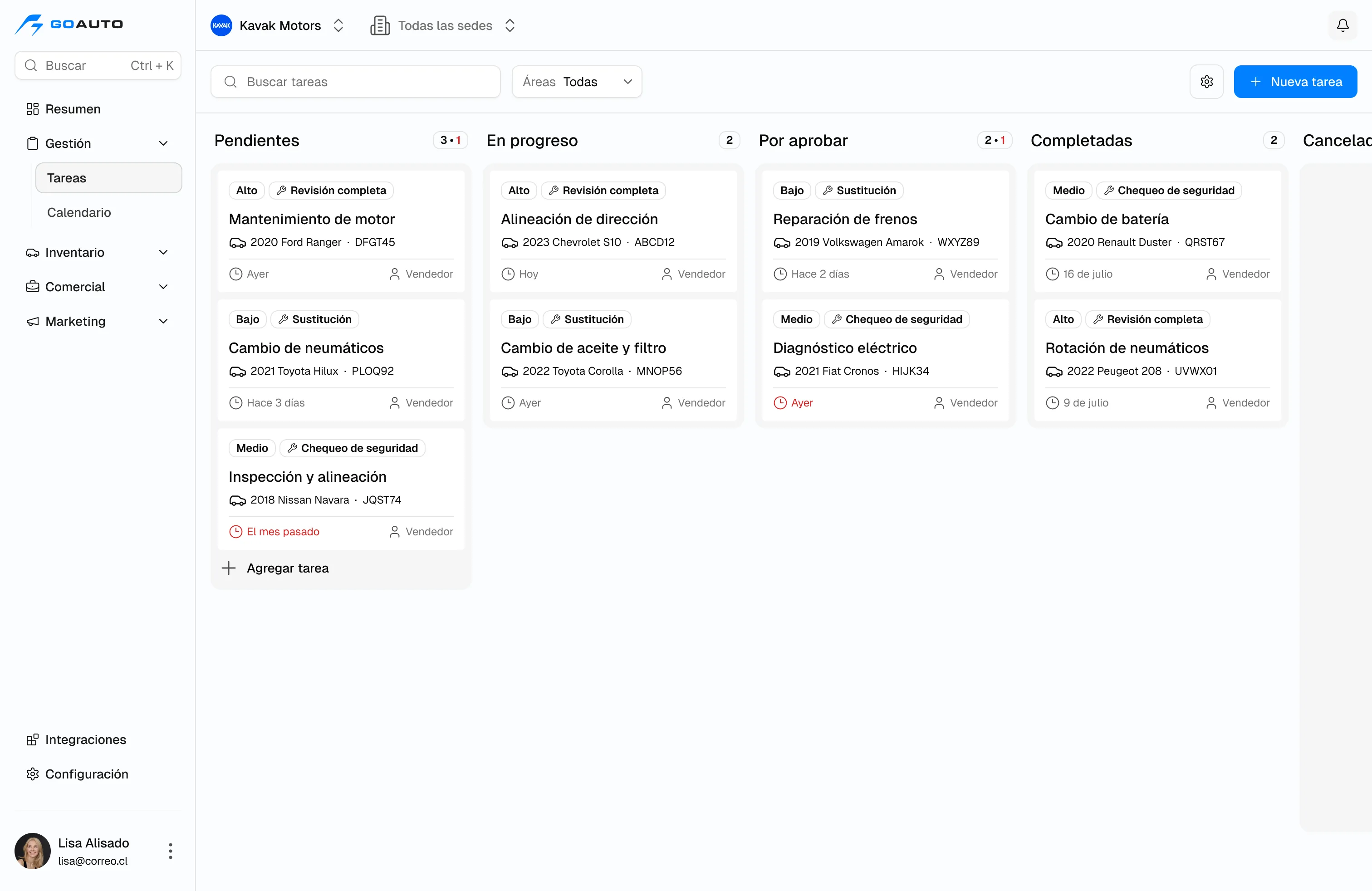Click the Nueva tarea button
This screenshot has height=891, width=1372.
(x=1295, y=82)
